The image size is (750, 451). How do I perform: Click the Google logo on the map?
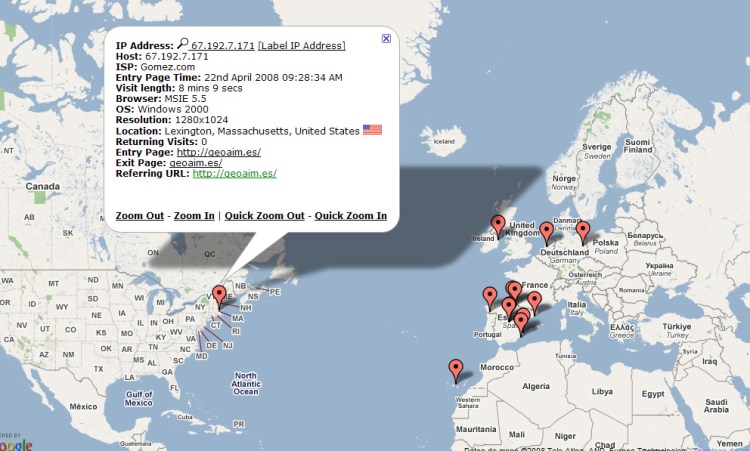(16, 444)
